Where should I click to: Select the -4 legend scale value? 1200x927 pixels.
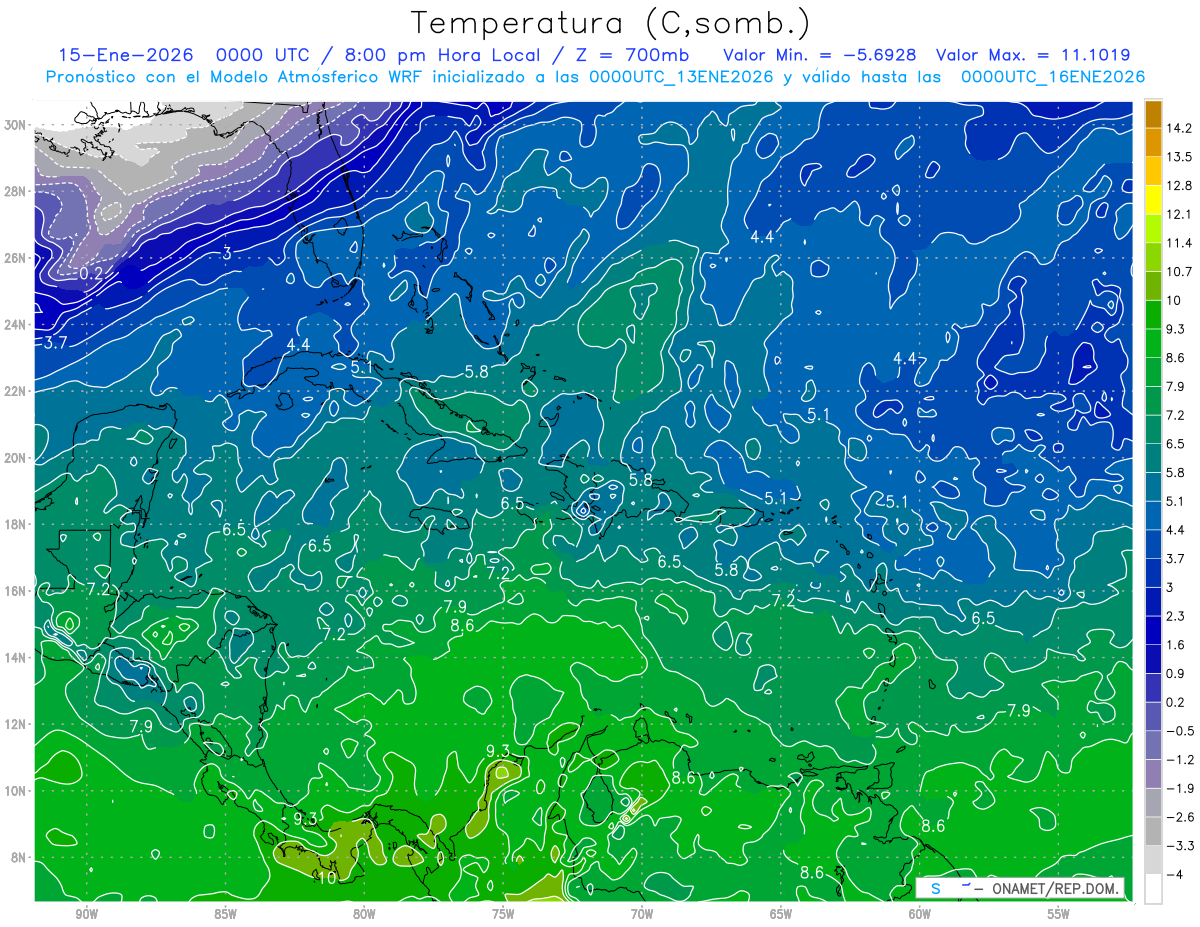click(1176, 874)
